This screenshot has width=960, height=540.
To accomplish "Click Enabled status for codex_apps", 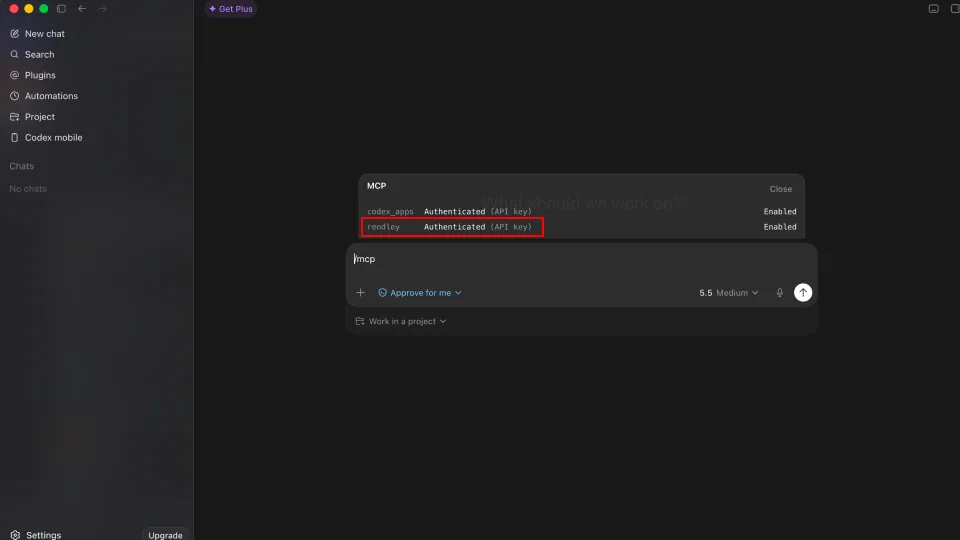I will [x=780, y=212].
